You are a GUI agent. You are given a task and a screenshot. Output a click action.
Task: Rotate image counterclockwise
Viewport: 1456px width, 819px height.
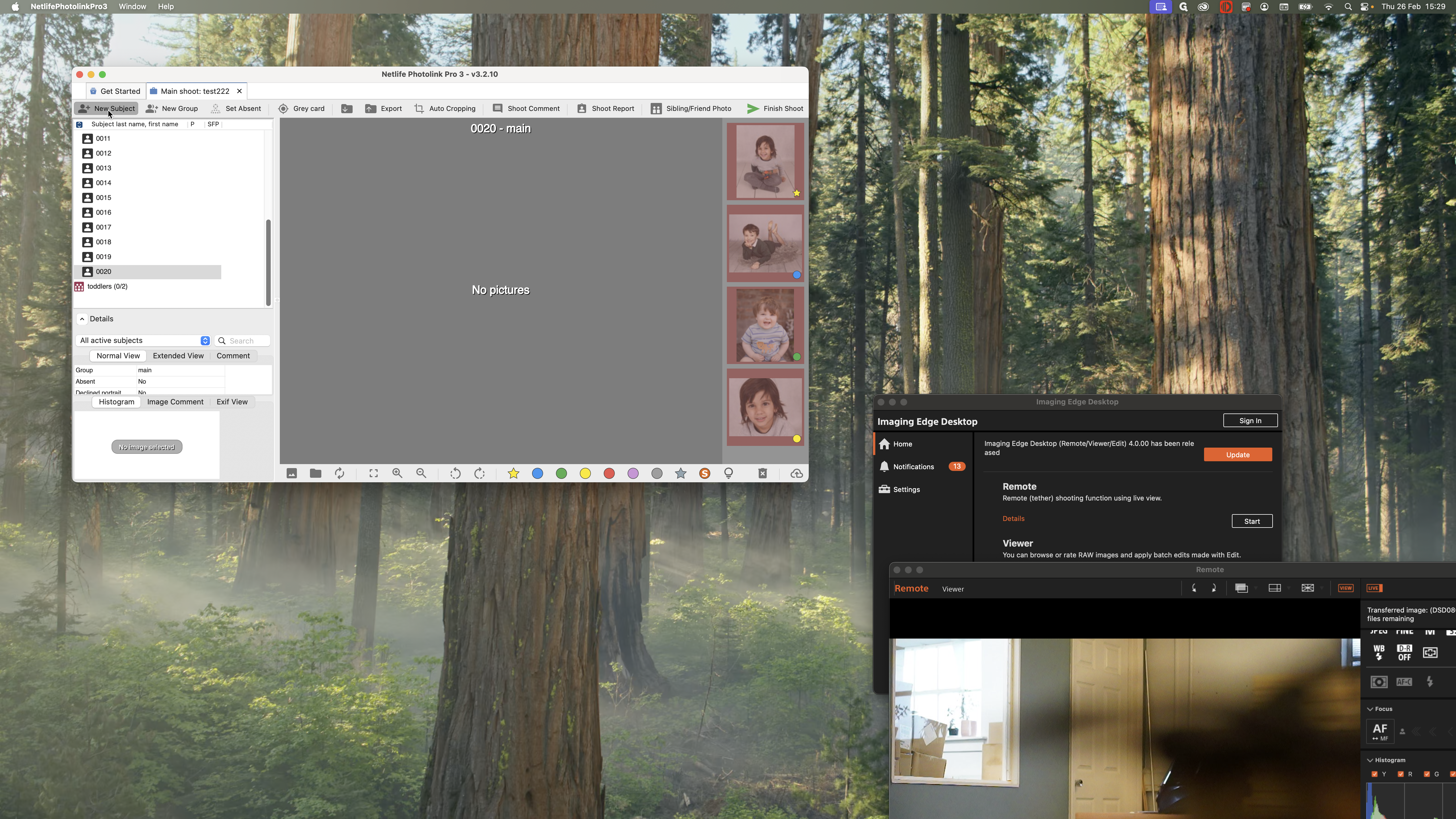click(455, 474)
